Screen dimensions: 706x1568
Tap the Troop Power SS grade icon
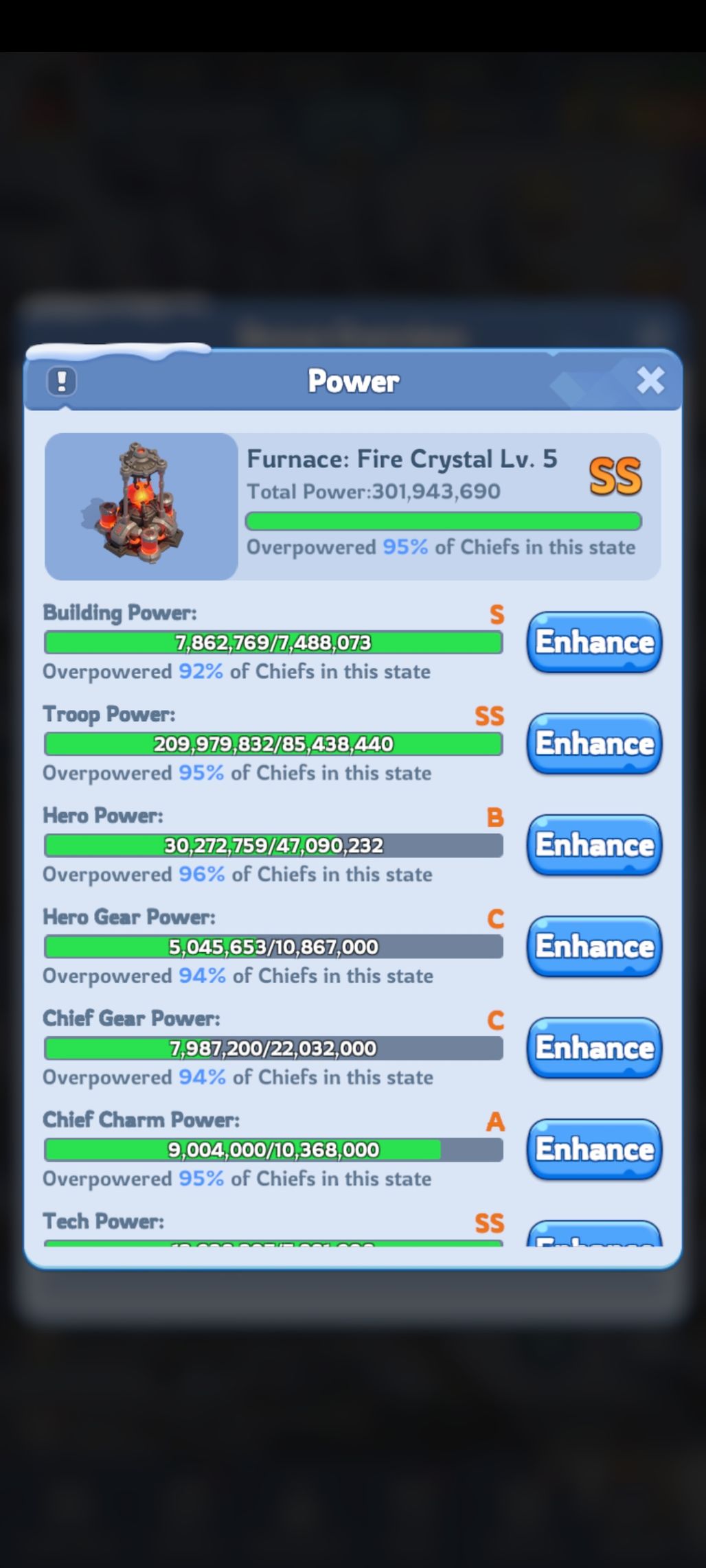490,716
